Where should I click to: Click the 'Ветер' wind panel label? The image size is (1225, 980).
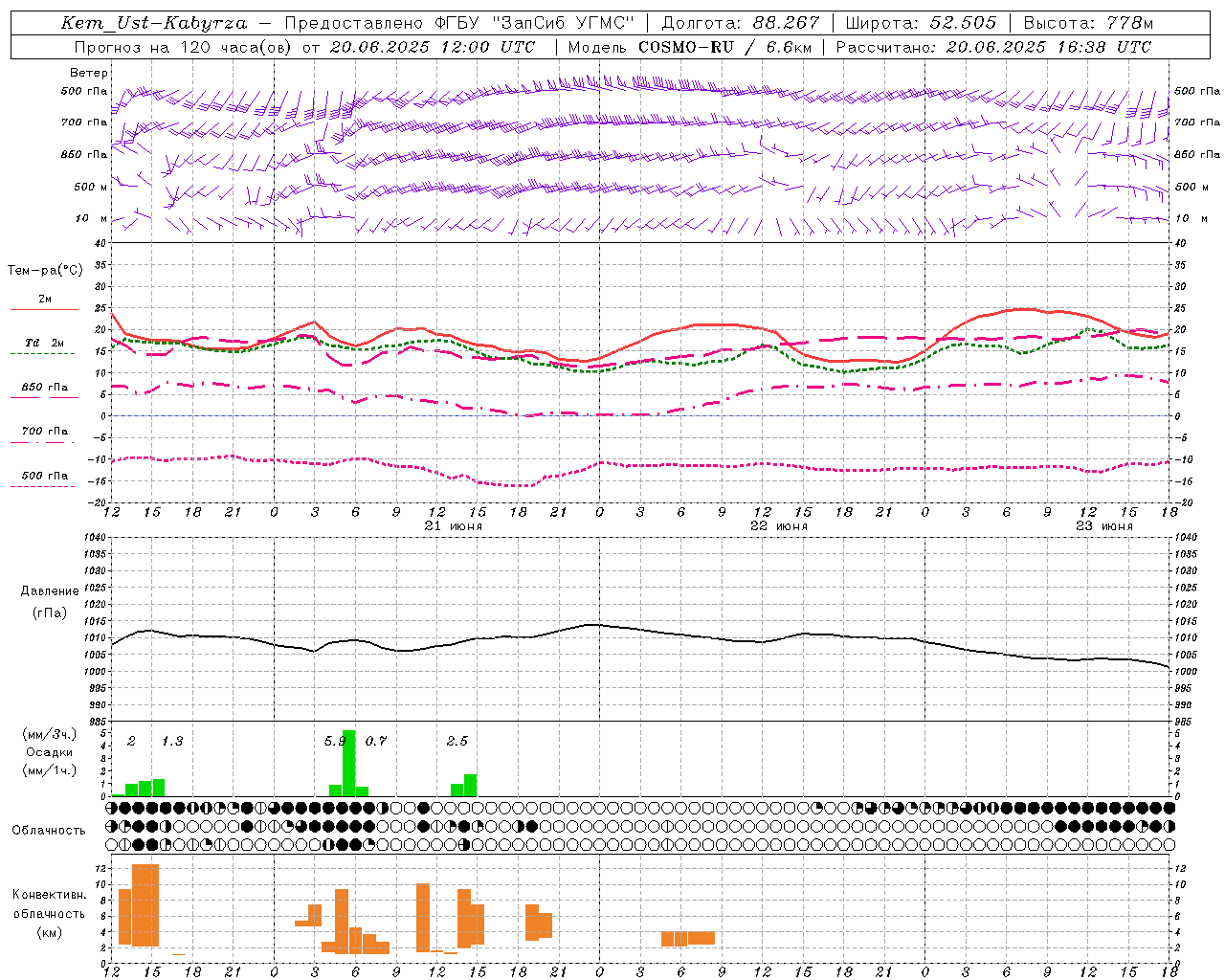pos(89,73)
